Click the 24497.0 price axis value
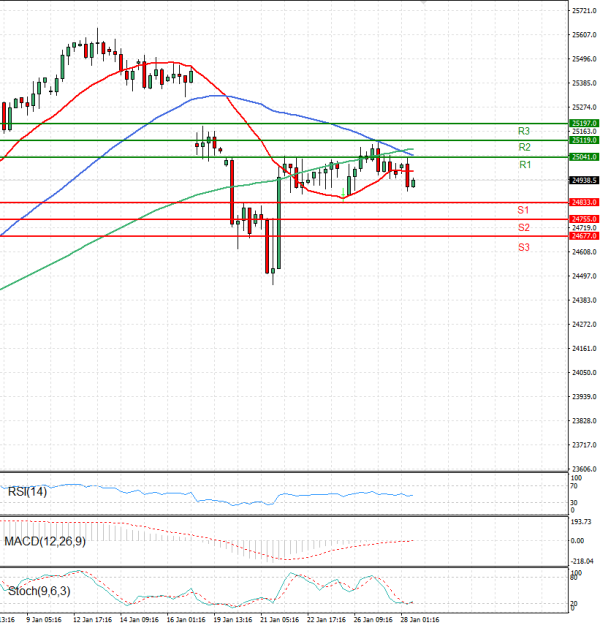This screenshot has height=628, width=600. 584,276
